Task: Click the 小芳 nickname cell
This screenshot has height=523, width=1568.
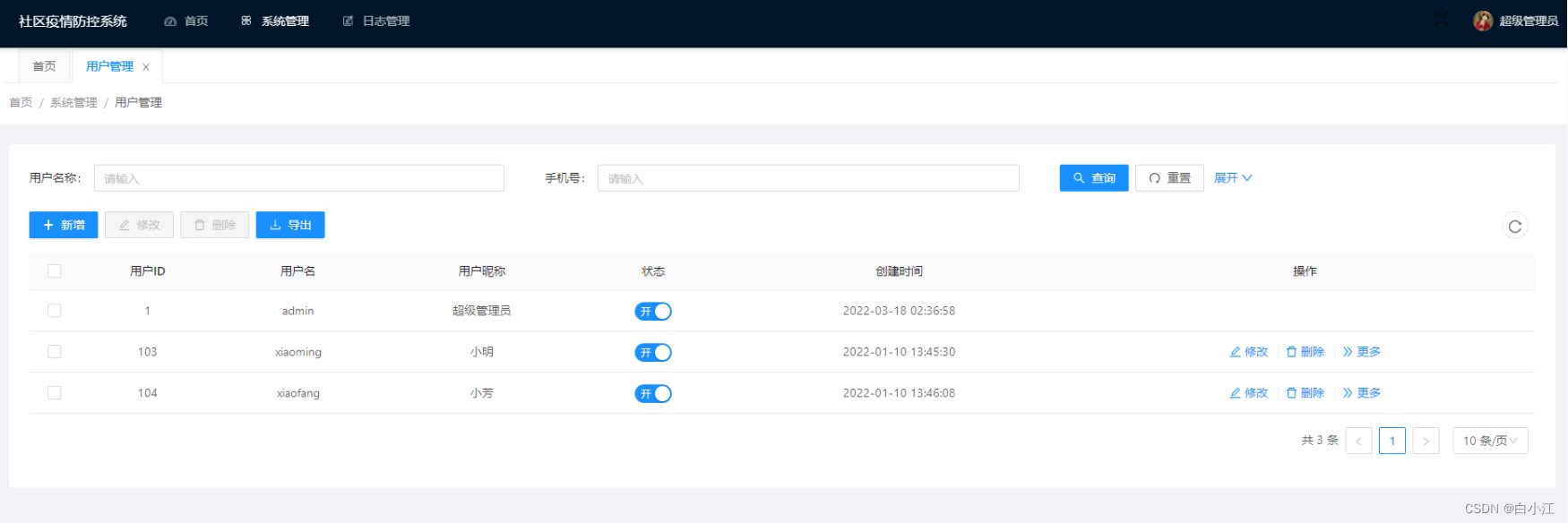Action: pyautogui.click(x=482, y=393)
